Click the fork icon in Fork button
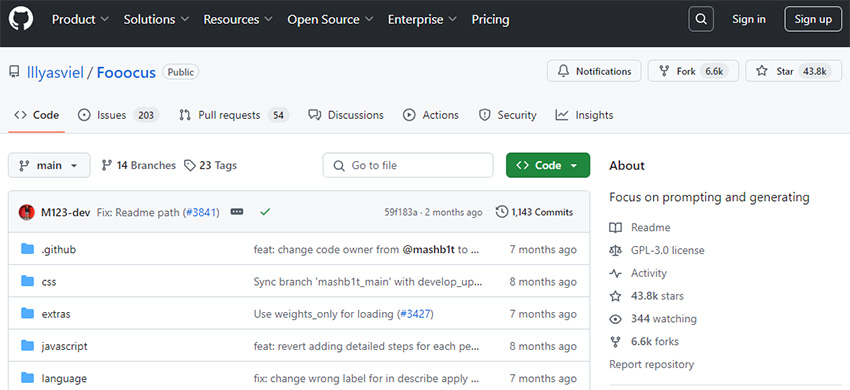The image size is (850, 390). coord(664,71)
